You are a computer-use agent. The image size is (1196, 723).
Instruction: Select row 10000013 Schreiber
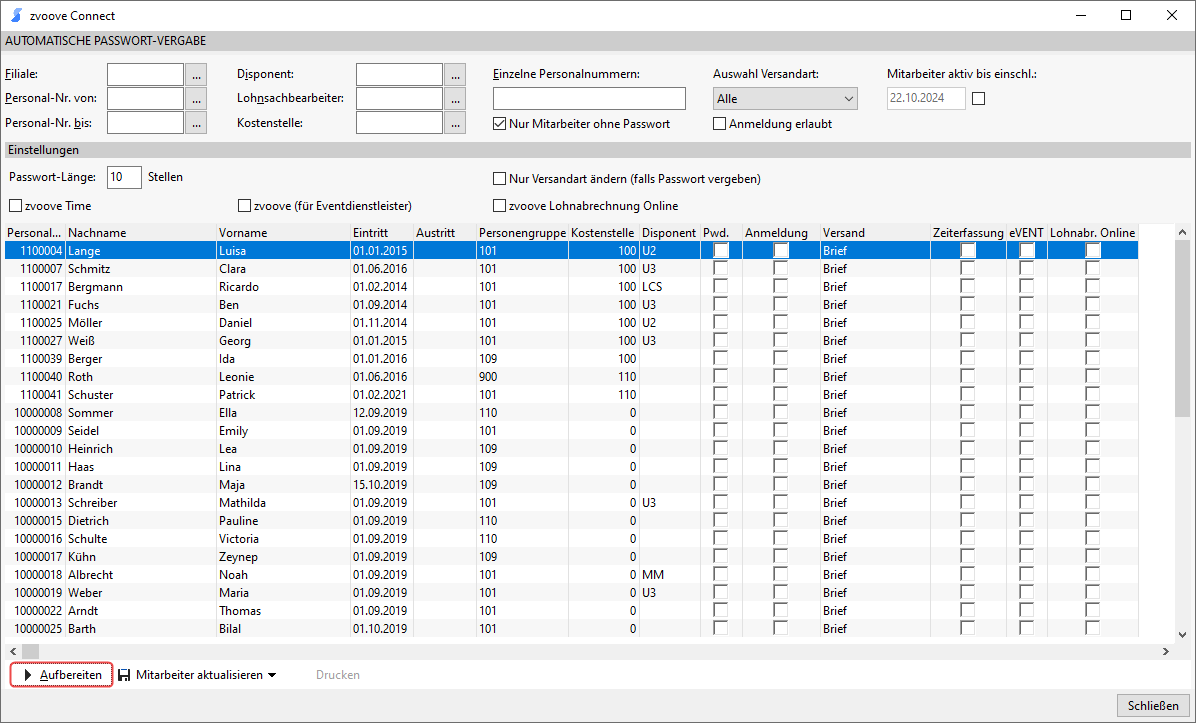(571, 503)
